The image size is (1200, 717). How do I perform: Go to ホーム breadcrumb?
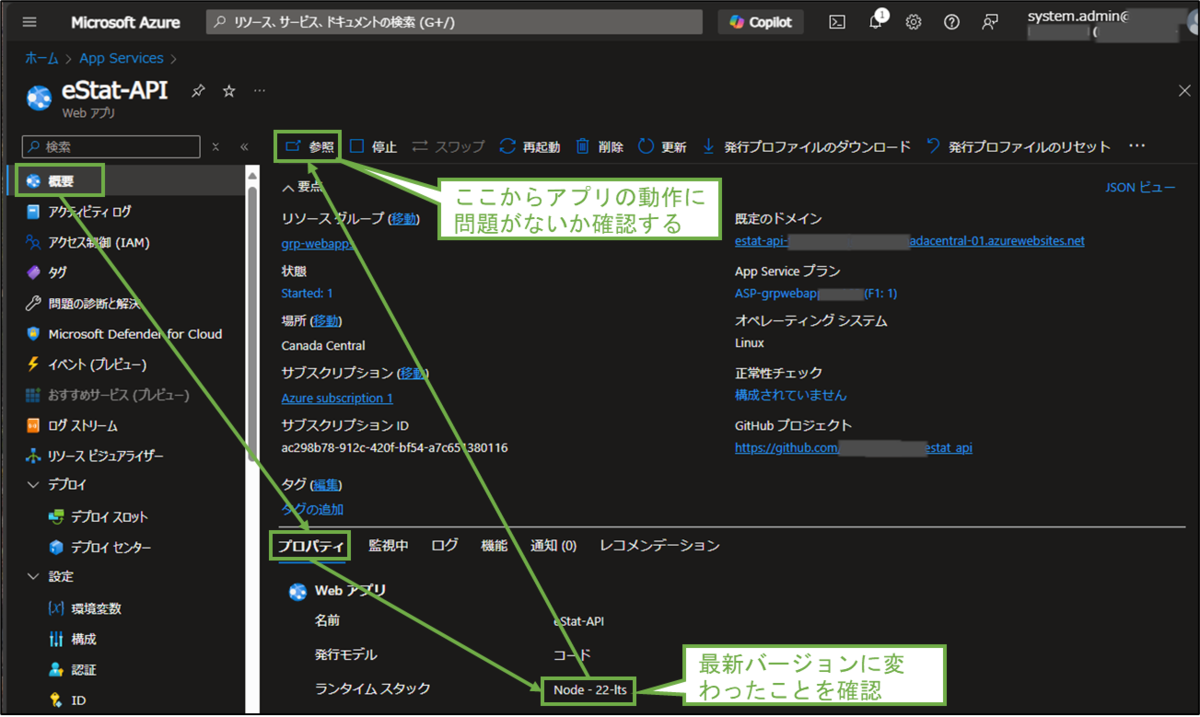(x=41, y=59)
